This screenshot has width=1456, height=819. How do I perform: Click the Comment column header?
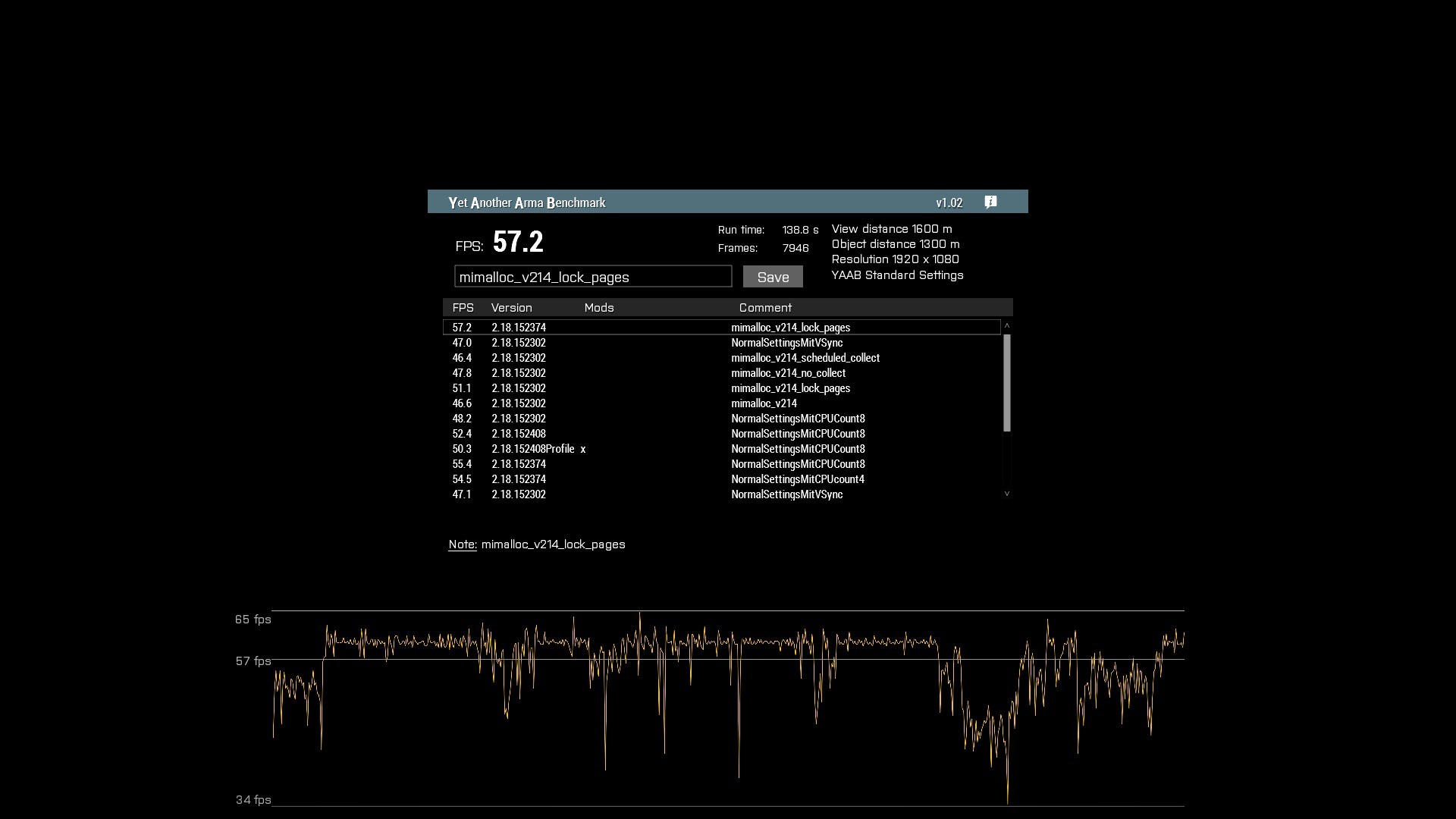coord(765,308)
